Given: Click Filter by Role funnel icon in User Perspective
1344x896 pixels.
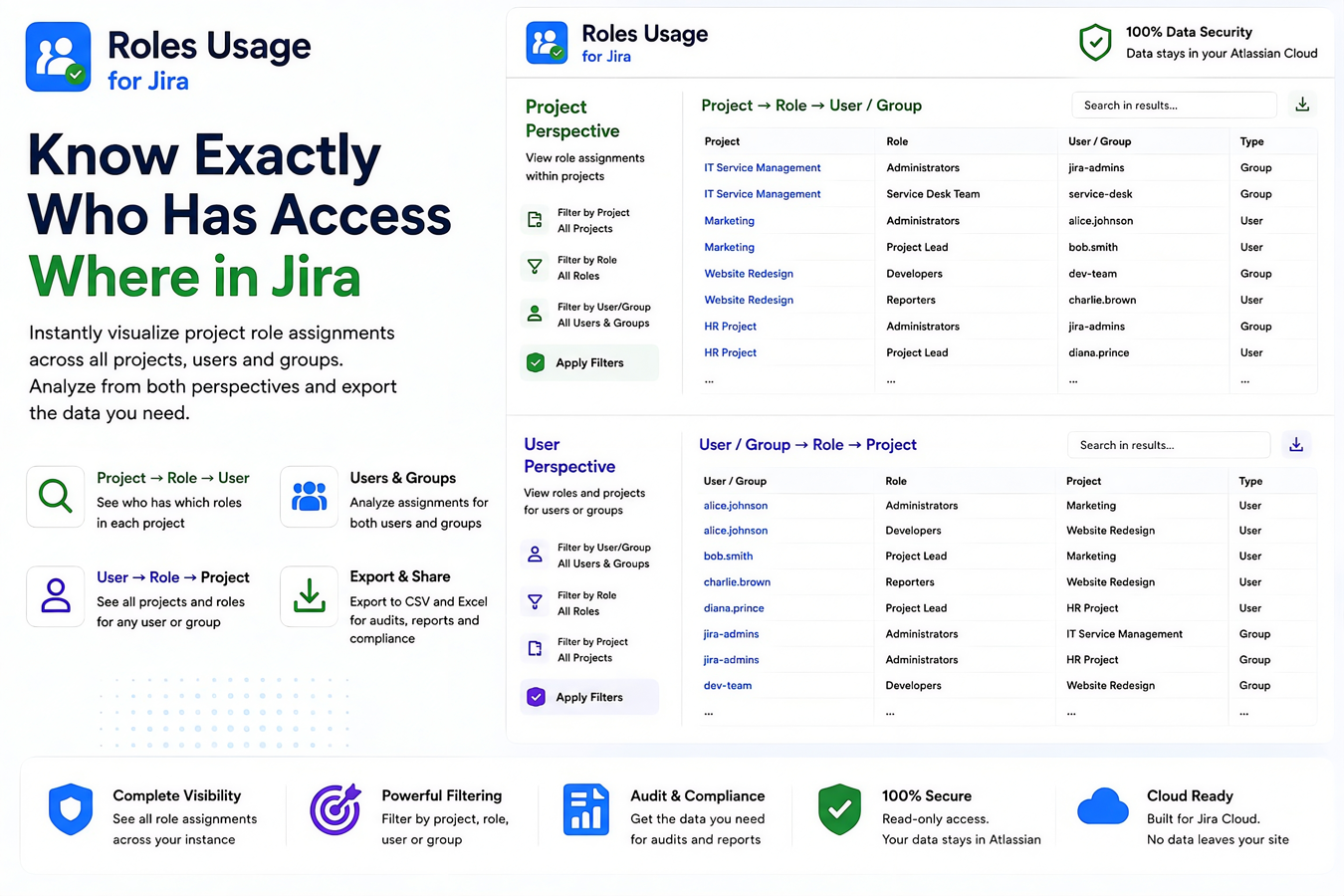Looking at the screenshot, I should [535, 602].
